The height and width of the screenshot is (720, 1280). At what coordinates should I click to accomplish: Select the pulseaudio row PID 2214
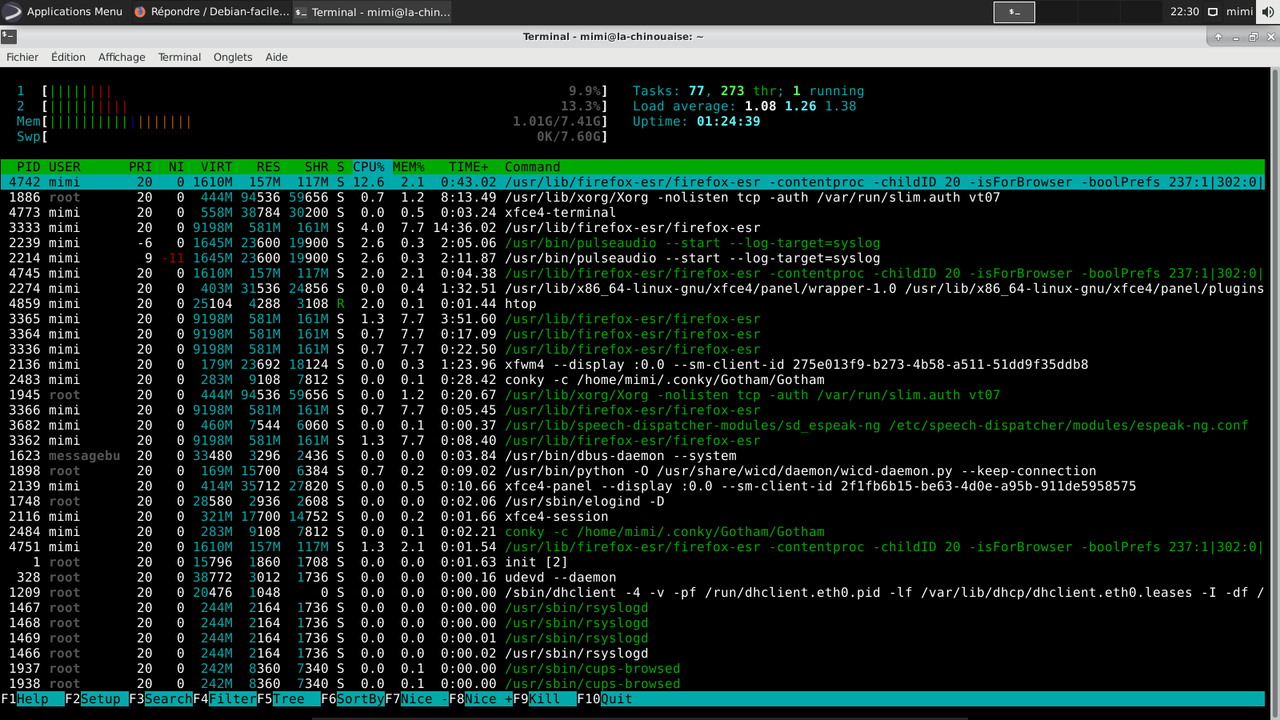[632, 258]
